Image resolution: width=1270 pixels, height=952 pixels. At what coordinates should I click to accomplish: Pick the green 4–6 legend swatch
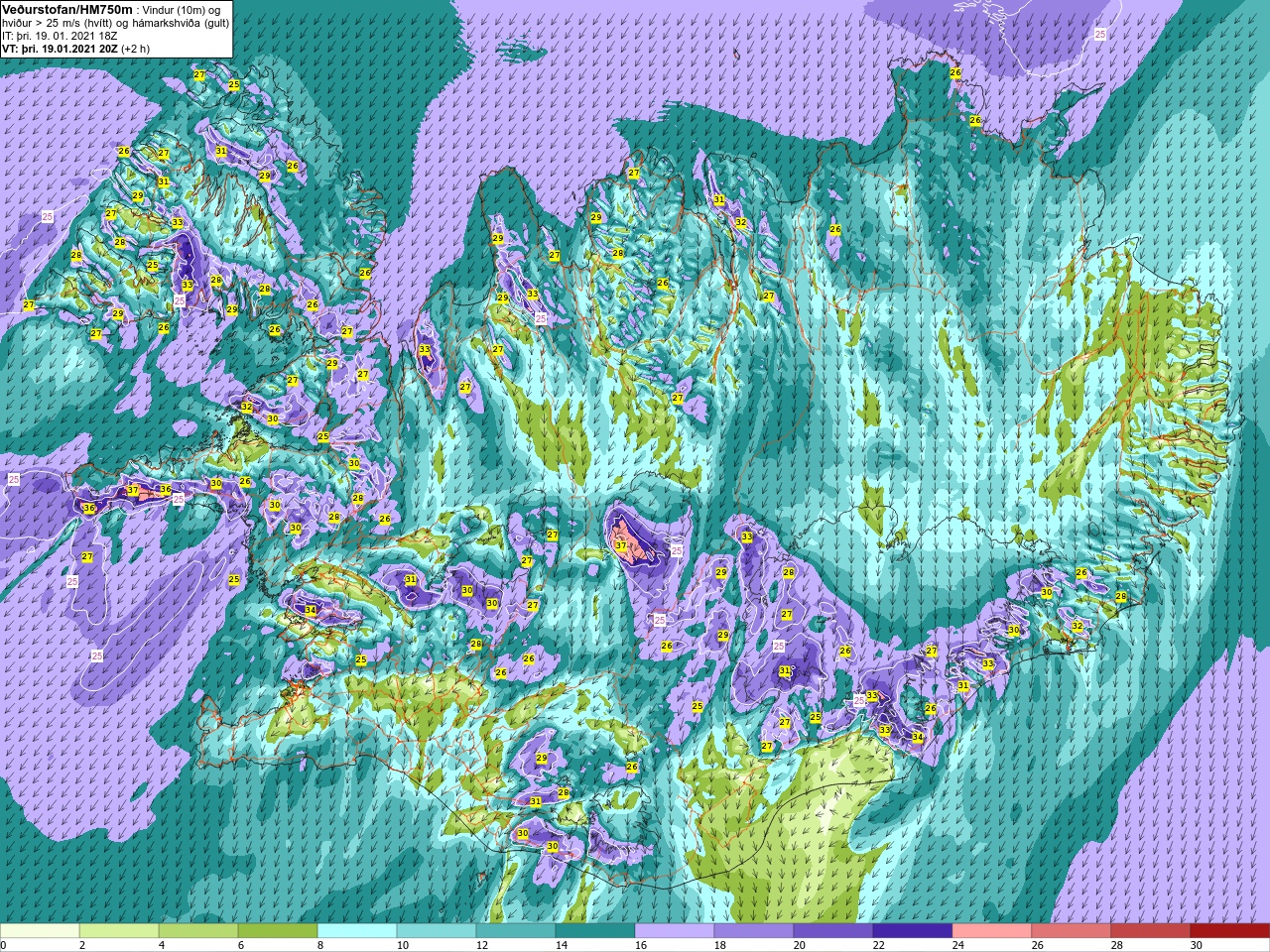coord(198,931)
